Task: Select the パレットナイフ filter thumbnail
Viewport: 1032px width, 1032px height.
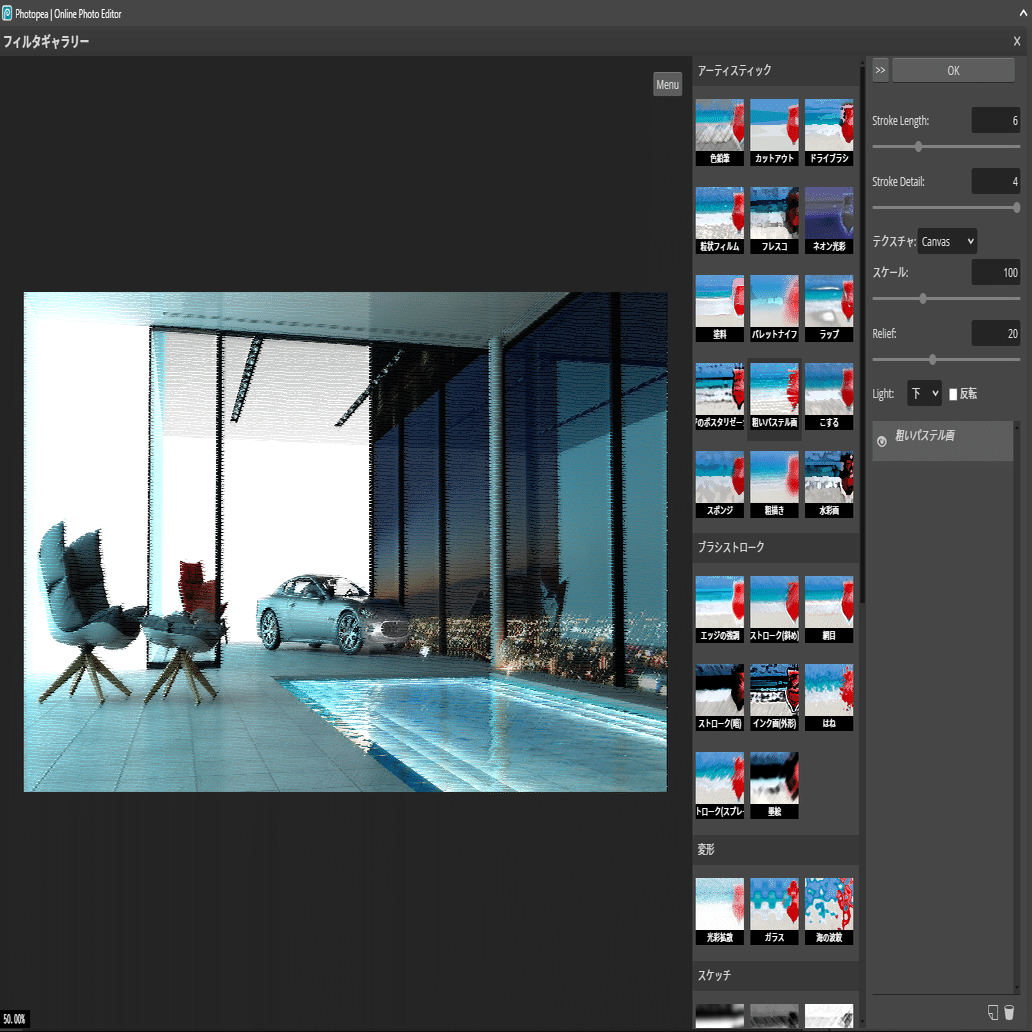Action: (774, 308)
